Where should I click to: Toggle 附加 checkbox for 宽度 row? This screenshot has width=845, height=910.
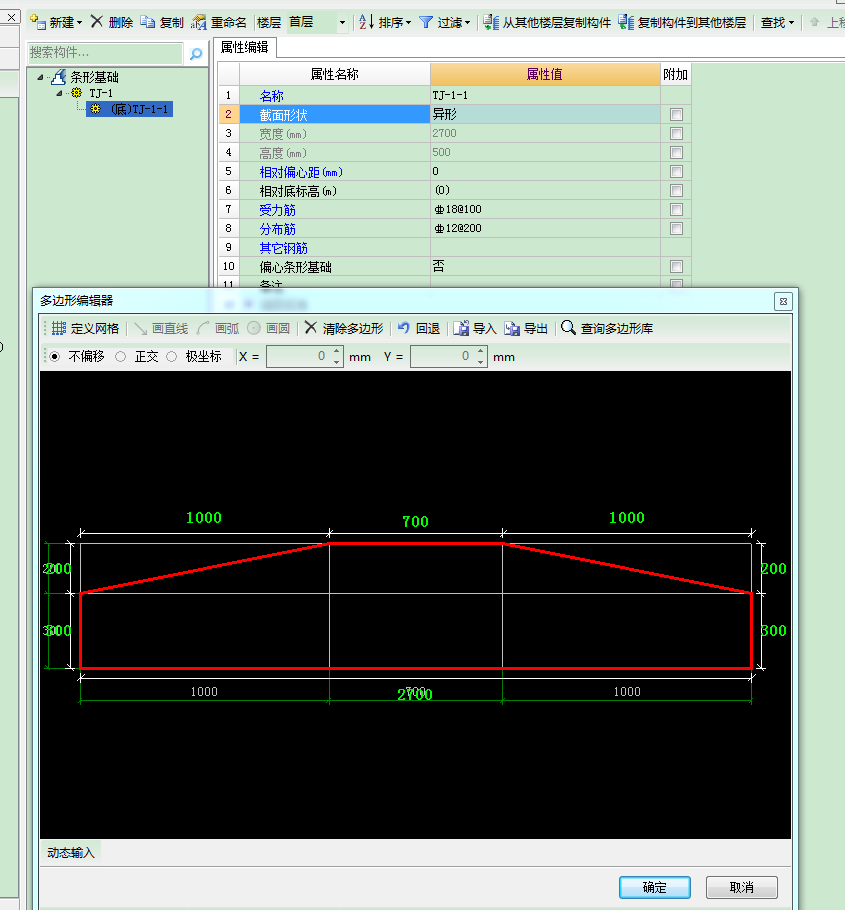[676, 133]
